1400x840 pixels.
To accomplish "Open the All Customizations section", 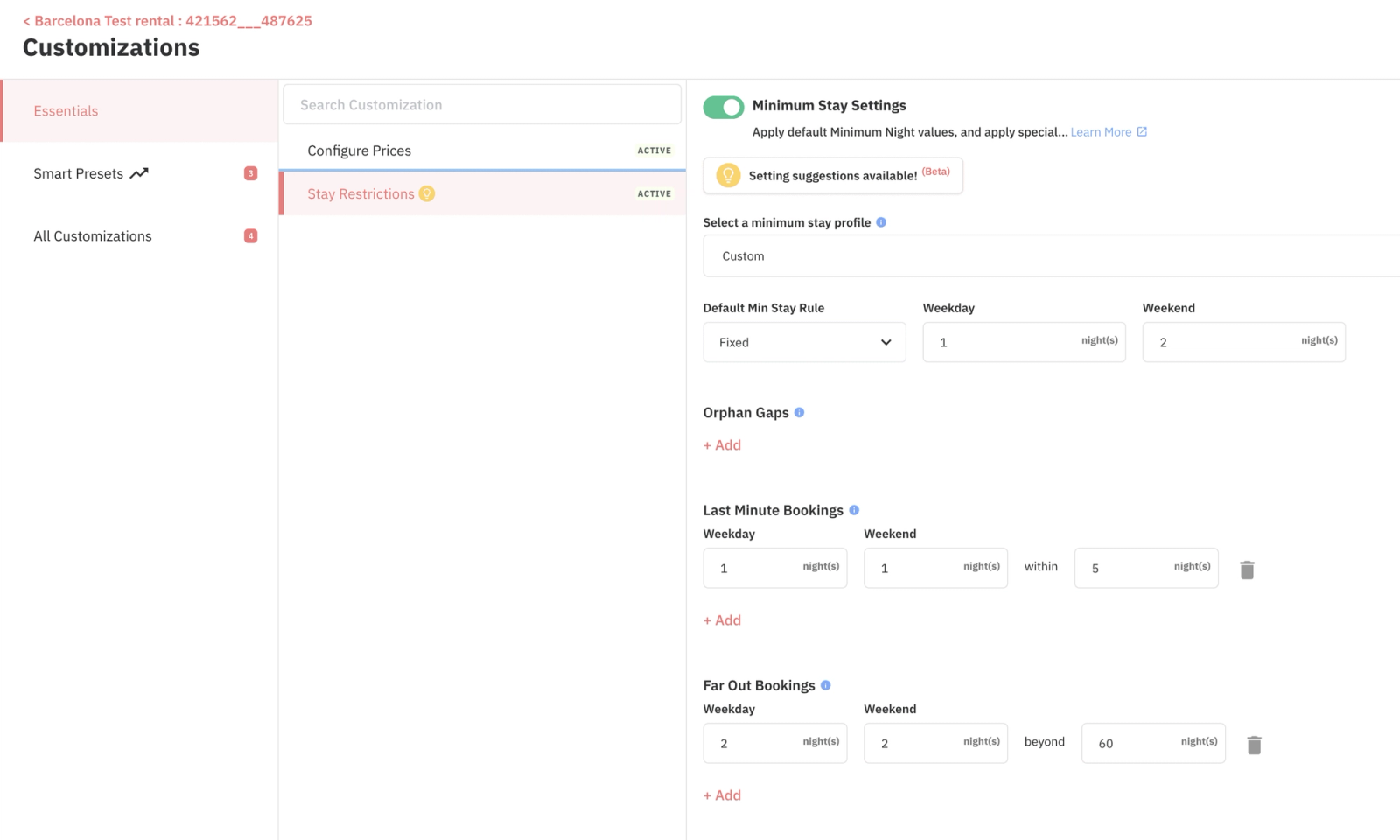I will click(x=140, y=236).
